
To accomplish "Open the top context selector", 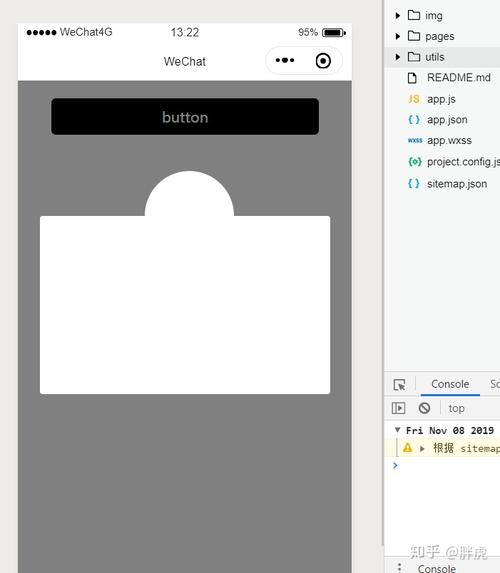I will click(456, 408).
